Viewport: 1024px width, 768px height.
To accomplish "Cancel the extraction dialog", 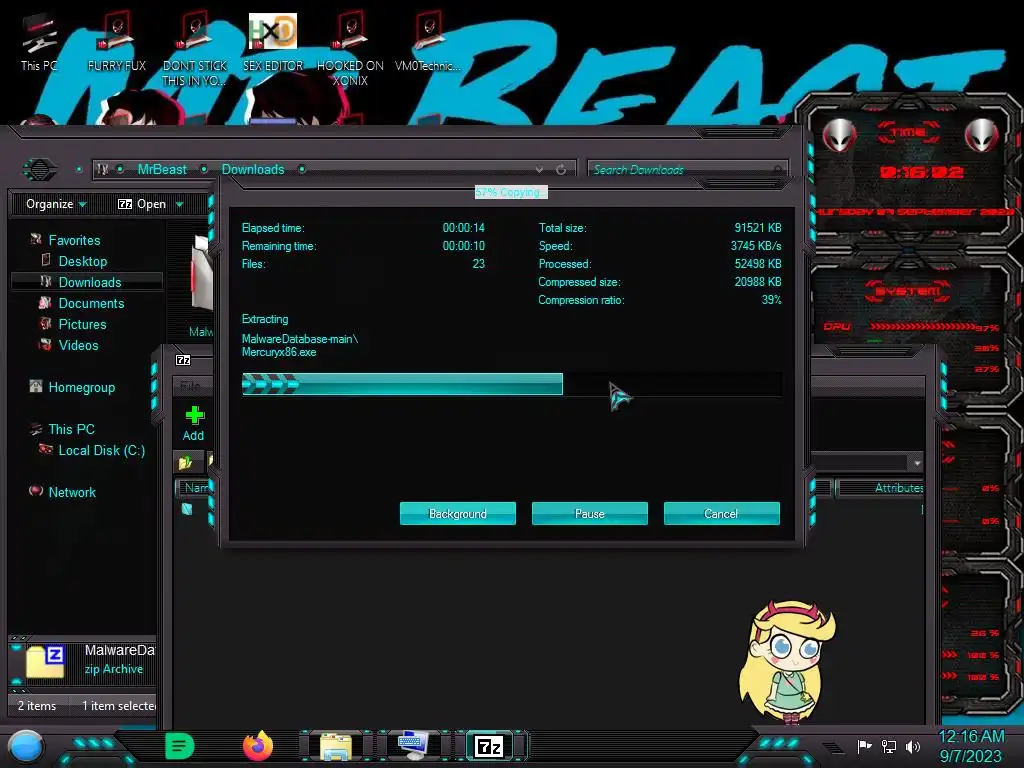I will coord(722,513).
